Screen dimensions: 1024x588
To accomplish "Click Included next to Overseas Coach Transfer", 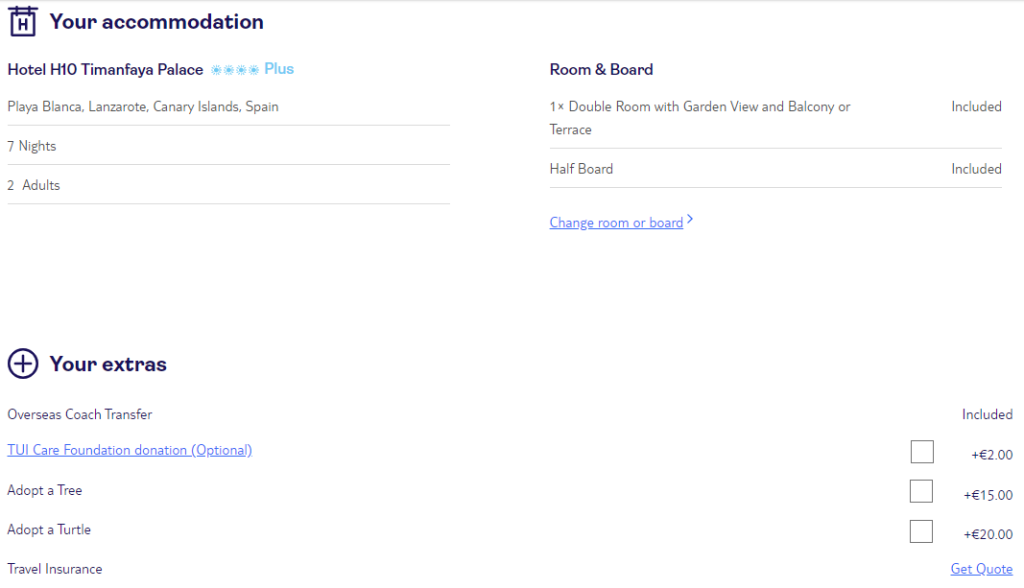I will 987,414.
